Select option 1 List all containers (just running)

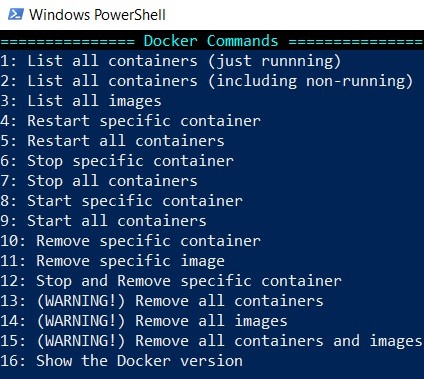170,61
